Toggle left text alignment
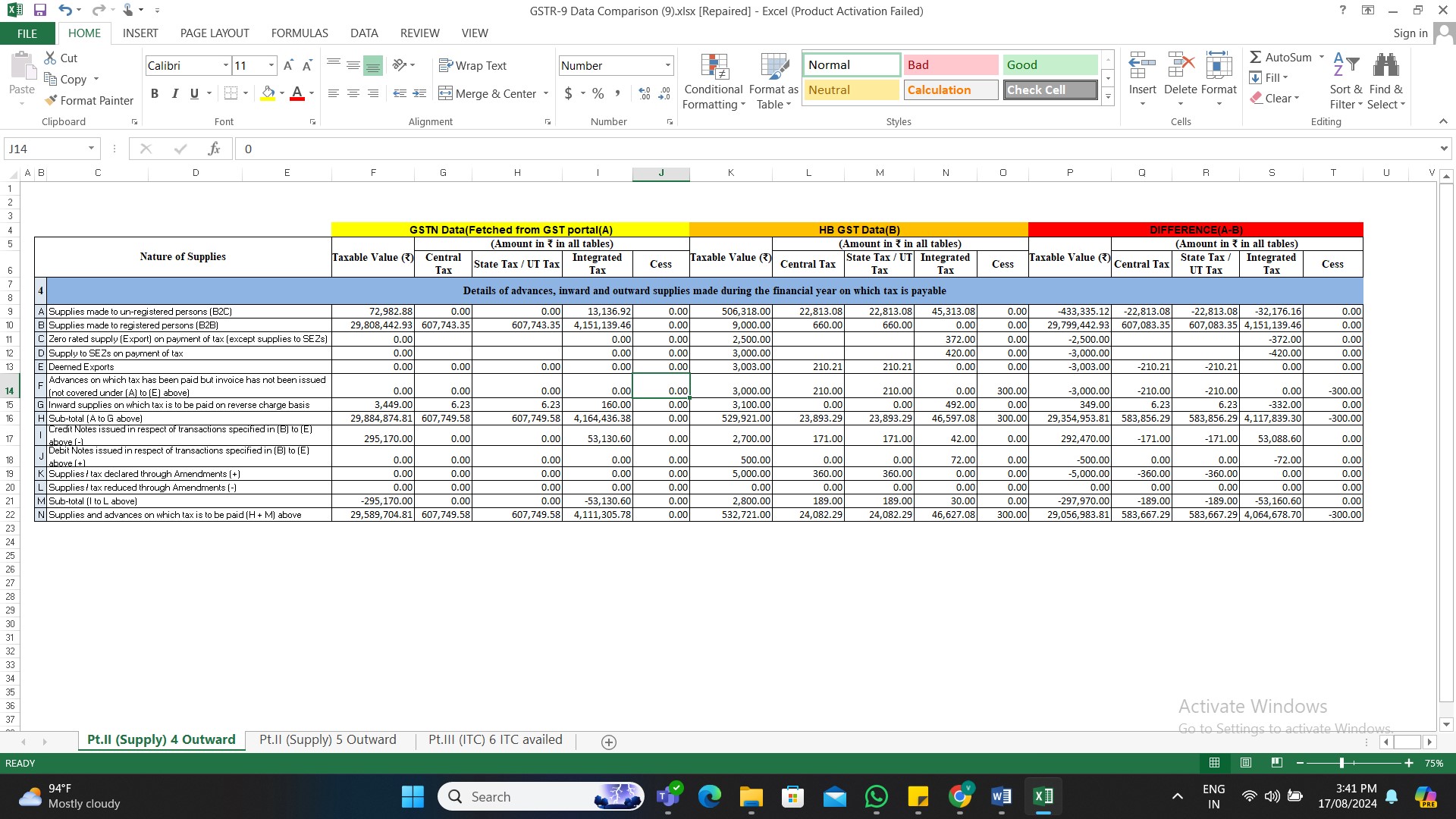Image resolution: width=1456 pixels, height=819 pixels. click(x=334, y=93)
